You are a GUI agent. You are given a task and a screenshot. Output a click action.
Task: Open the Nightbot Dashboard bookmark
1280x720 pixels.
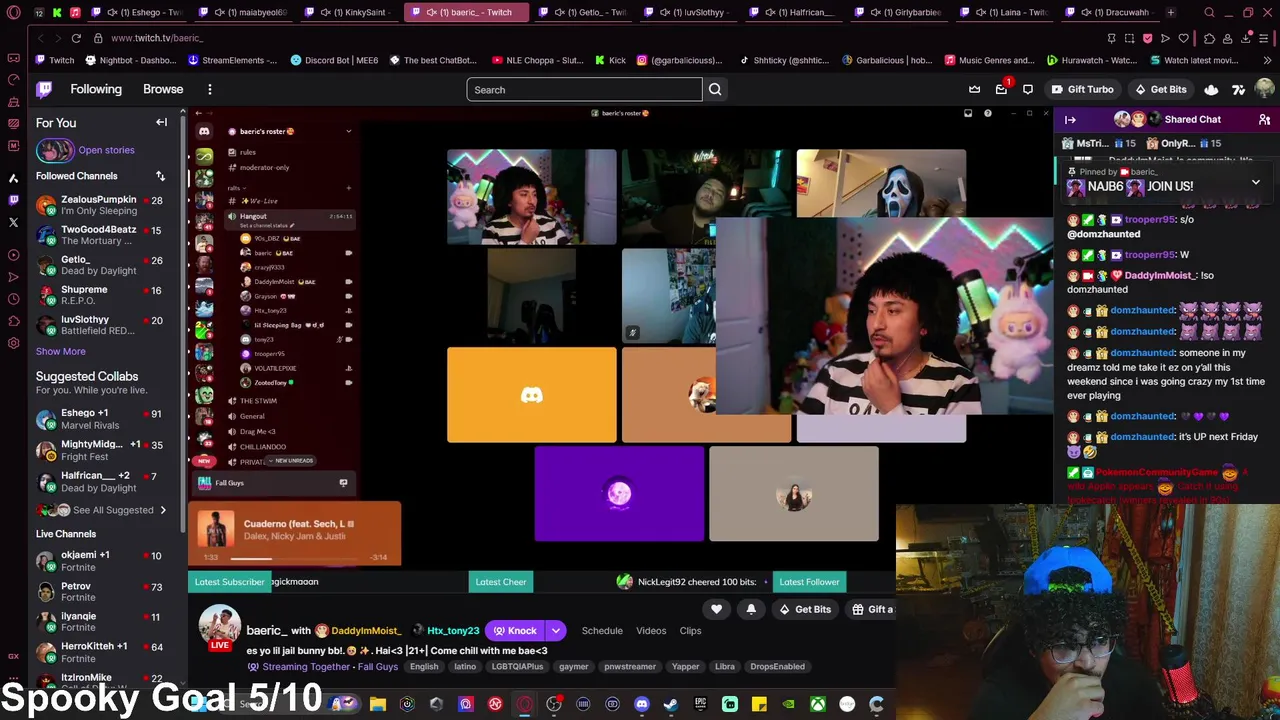click(x=132, y=60)
